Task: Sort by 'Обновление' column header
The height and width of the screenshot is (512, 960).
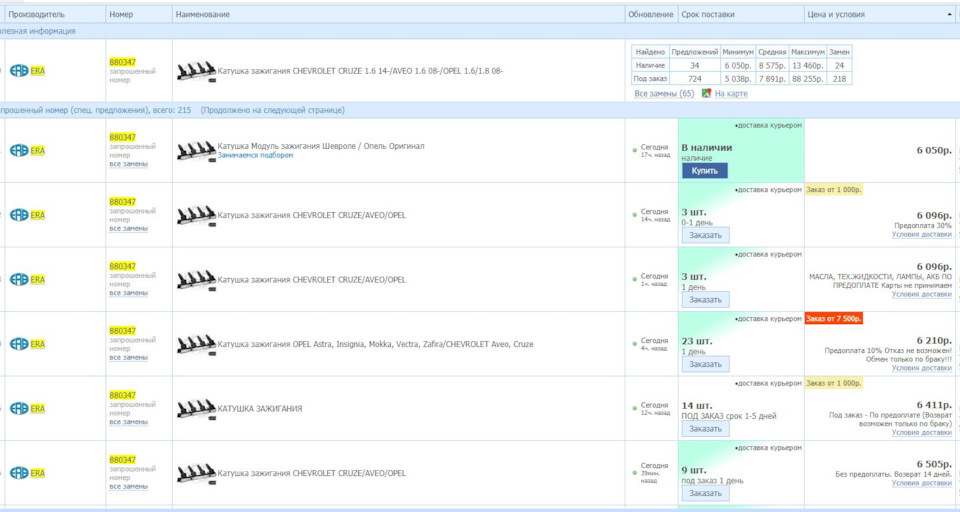Action: tap(651, 14)
